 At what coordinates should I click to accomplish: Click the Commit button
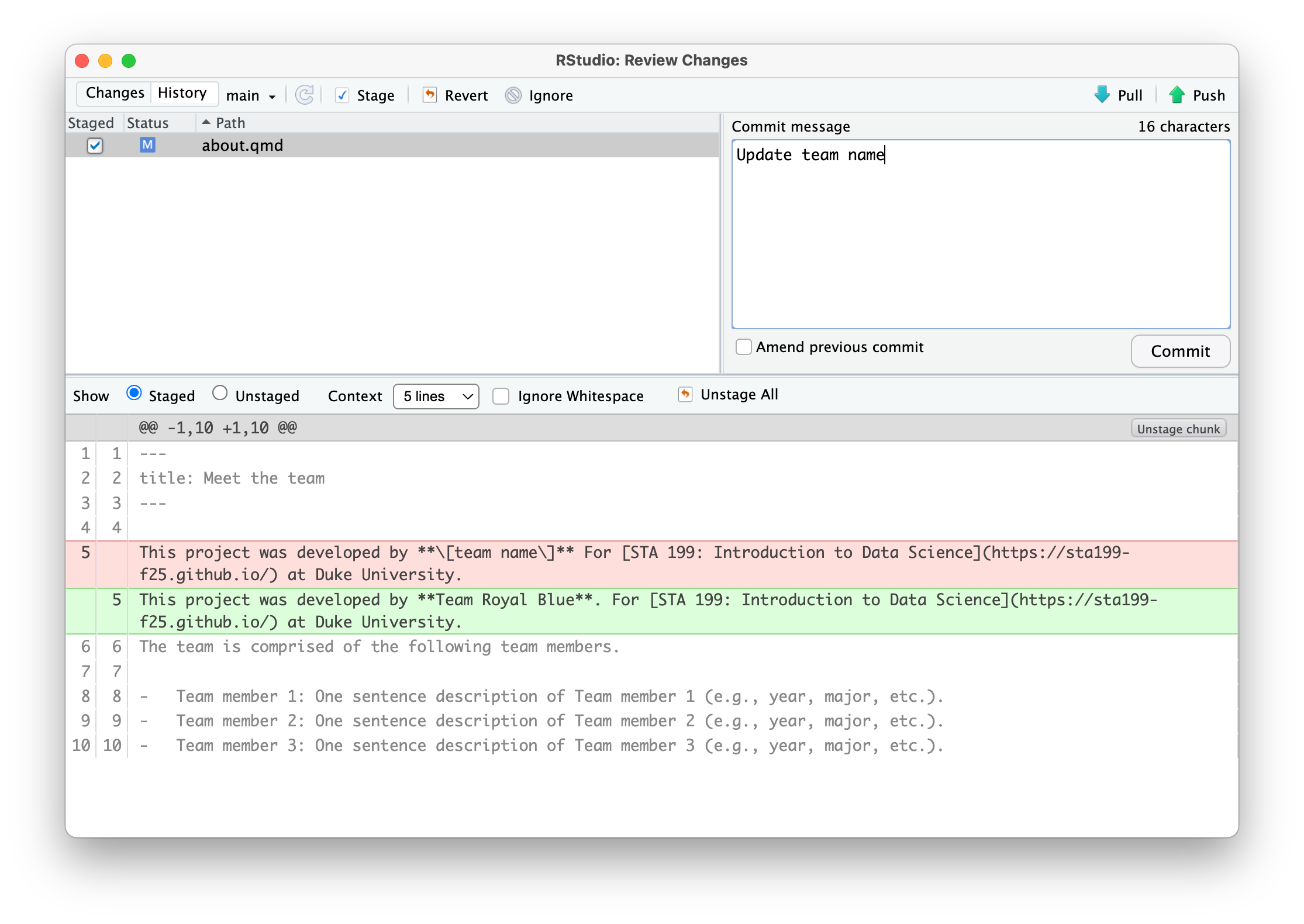click(x=1180, y=351)
